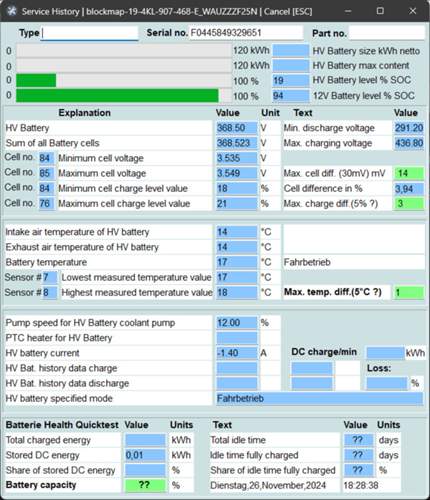Click the Type input field

tap(89, 33)
